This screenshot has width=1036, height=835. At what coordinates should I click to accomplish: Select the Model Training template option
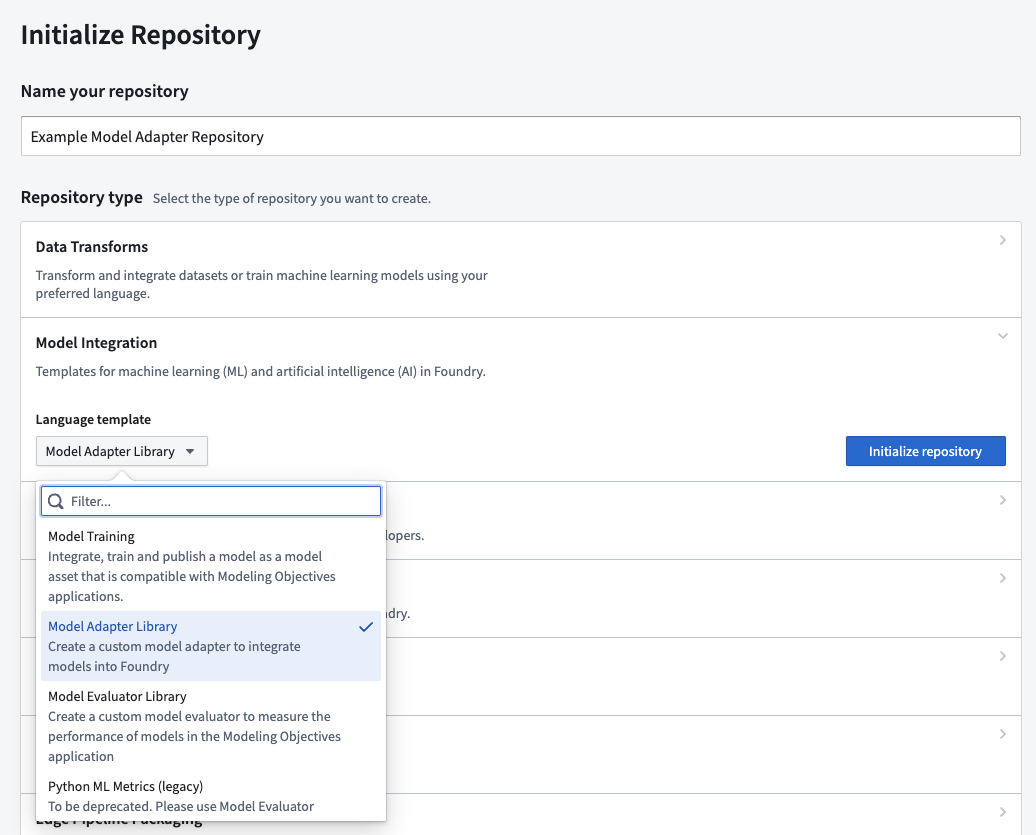point(211,566)
